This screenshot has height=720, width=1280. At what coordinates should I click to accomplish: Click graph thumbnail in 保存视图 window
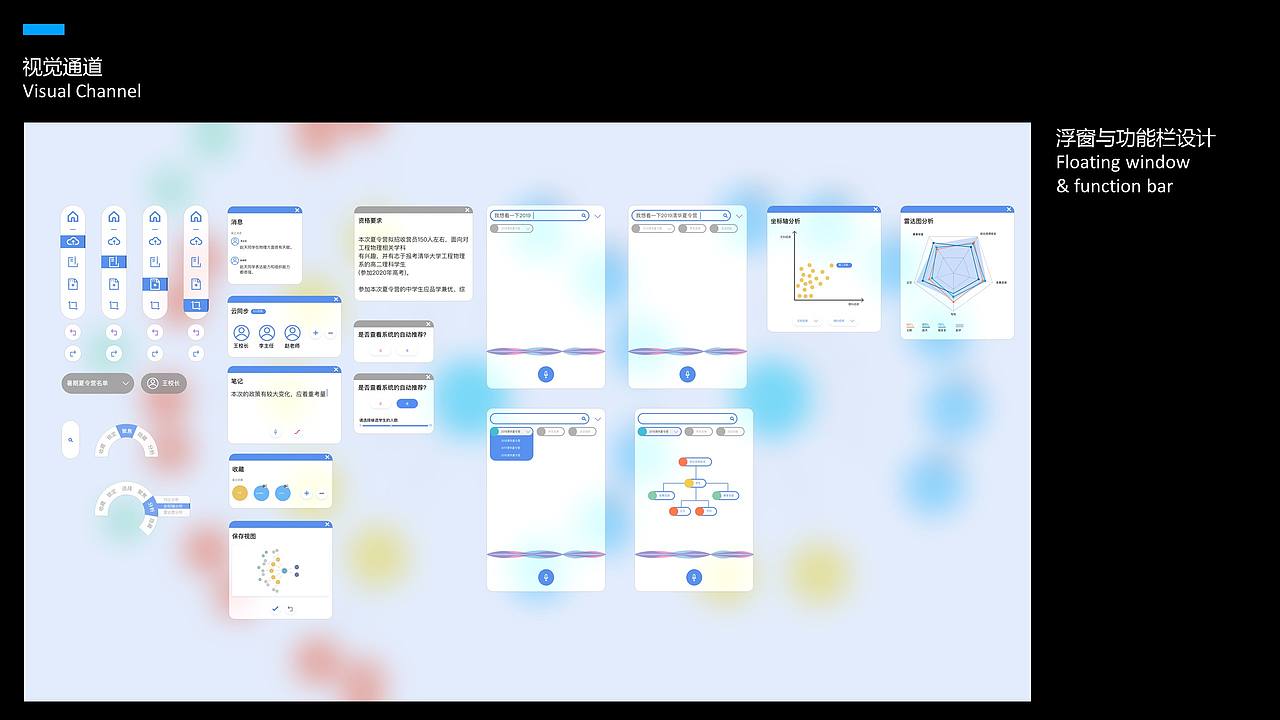pyautogui.click(x=279, y=570)
